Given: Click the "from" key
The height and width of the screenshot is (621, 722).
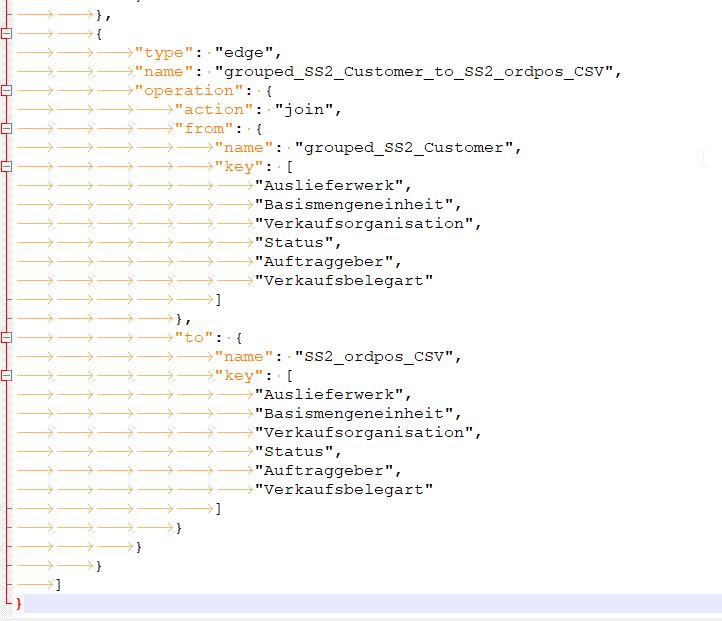Looking at the screenshot, I should click(x=204, y=128).
